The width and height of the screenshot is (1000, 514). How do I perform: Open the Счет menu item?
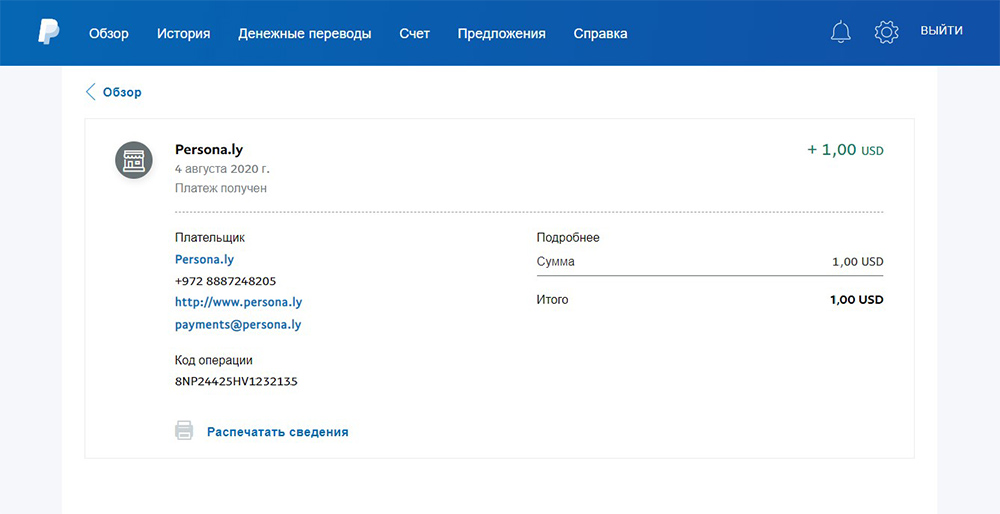(x=415, y=34)
